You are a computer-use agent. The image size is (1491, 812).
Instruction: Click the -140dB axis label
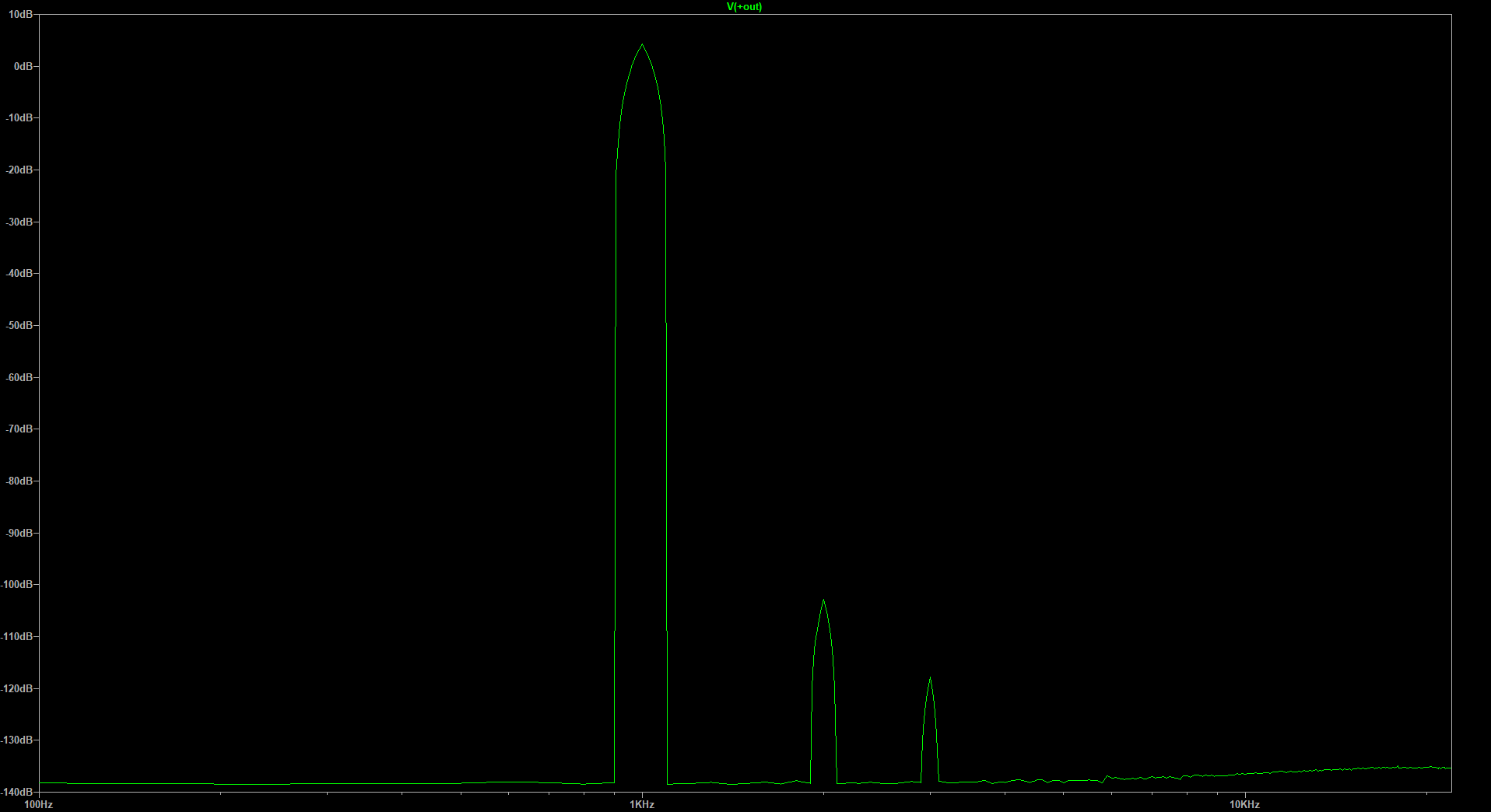[x=17, y=792]
